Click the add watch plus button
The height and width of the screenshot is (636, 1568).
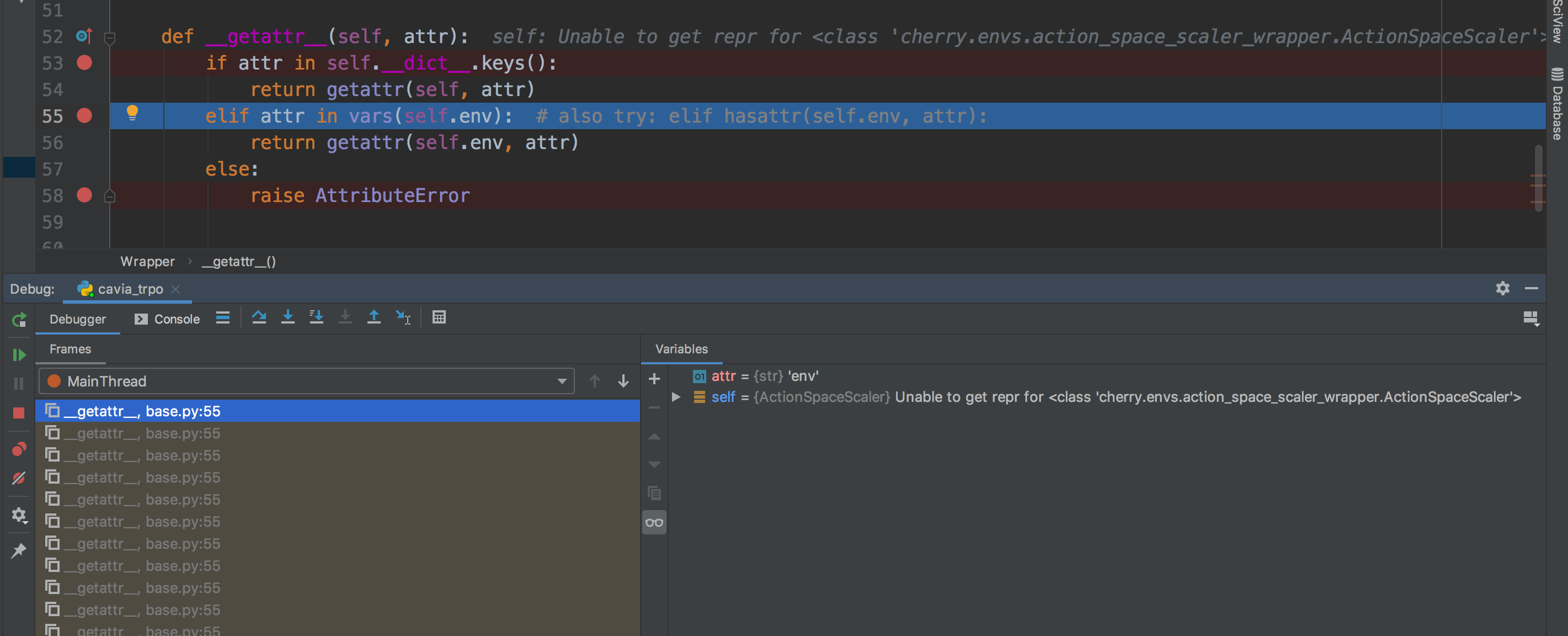(654, 379)
